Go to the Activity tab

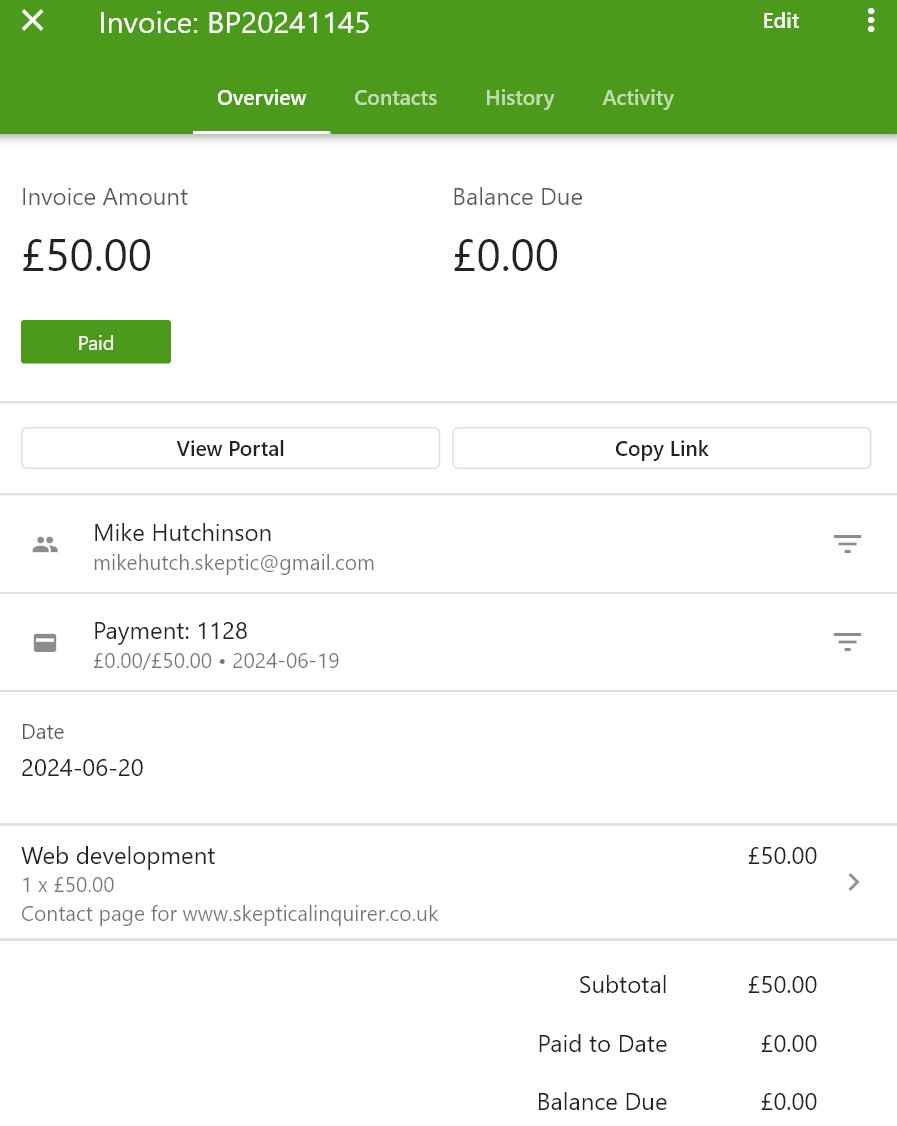pos(638,98)
